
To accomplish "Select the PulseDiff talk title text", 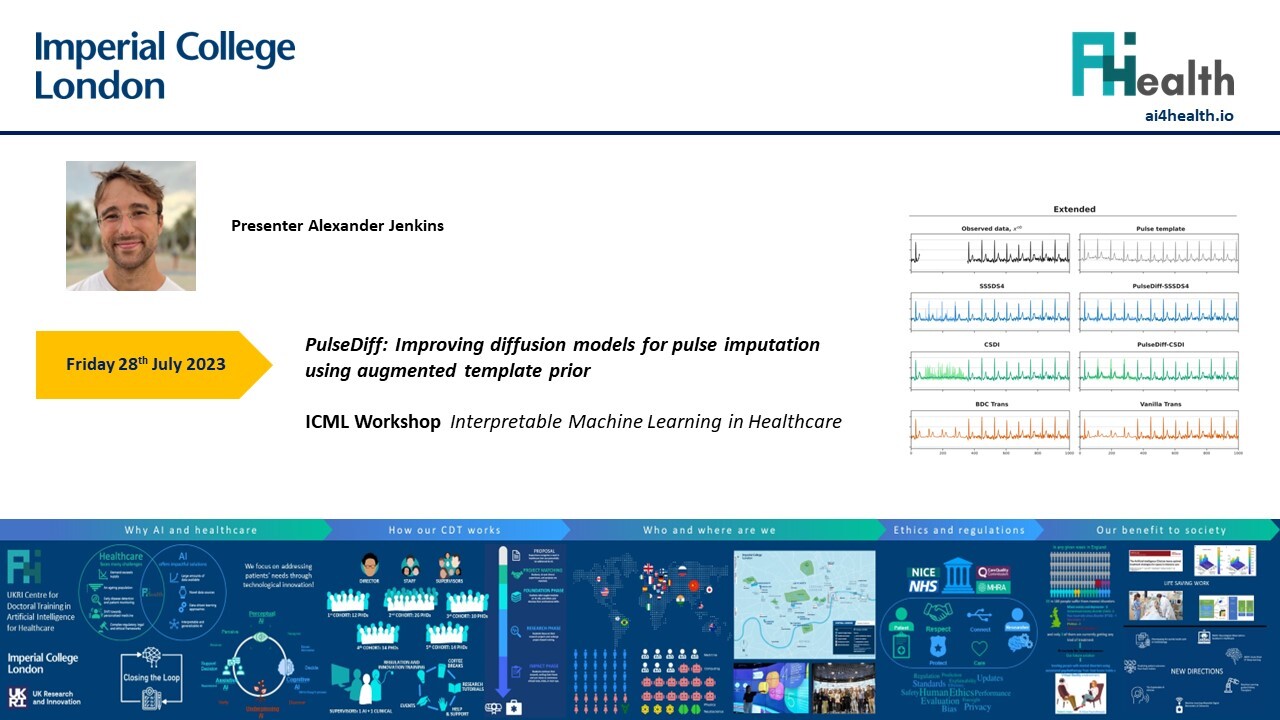I will coord(562,357).
